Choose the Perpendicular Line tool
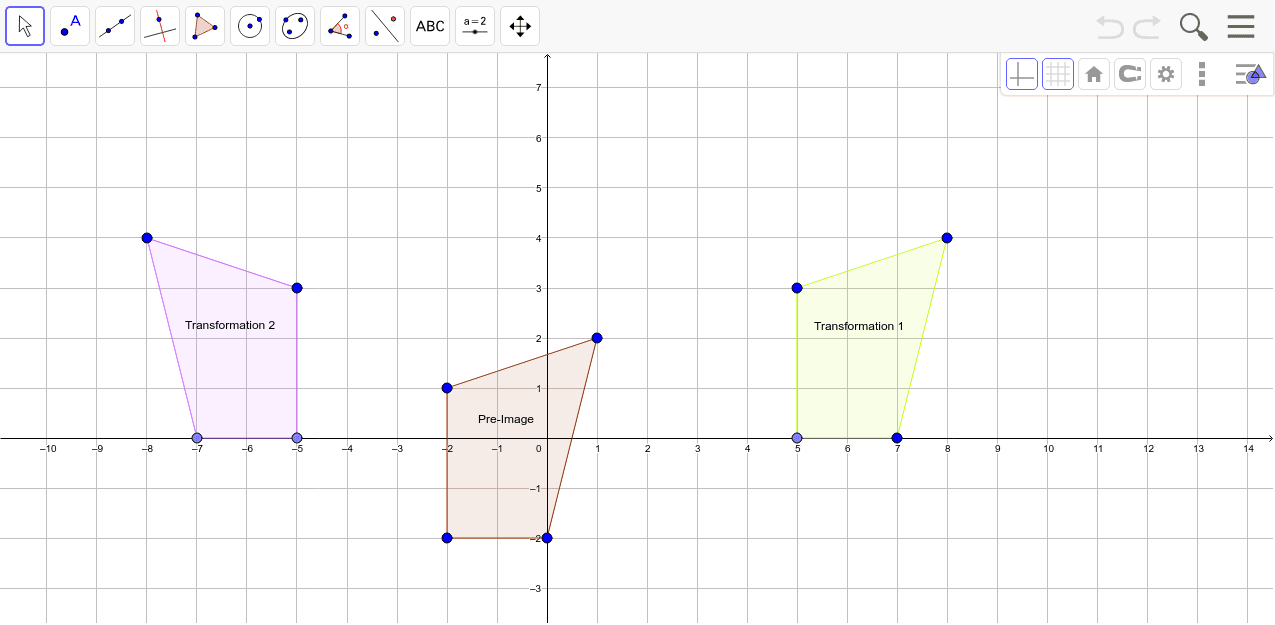1275x625 pixels. (x=160, y=26)
